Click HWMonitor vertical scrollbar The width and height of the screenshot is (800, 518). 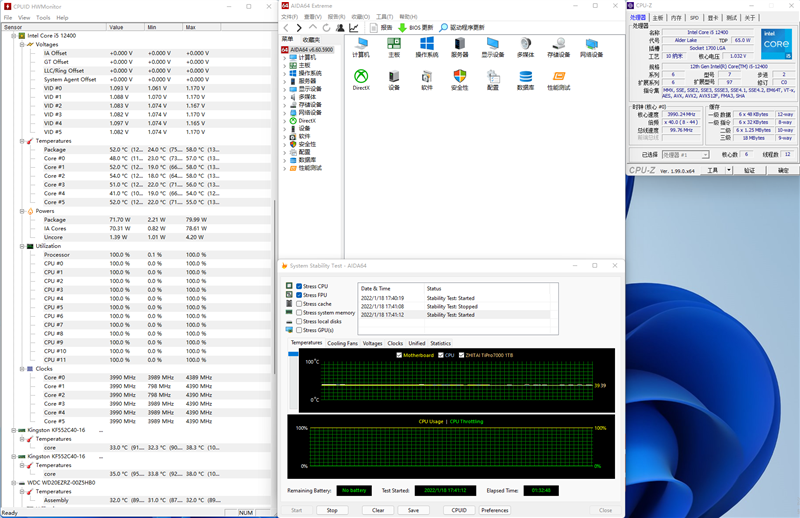pyautogui.click(x=274, y=286)
